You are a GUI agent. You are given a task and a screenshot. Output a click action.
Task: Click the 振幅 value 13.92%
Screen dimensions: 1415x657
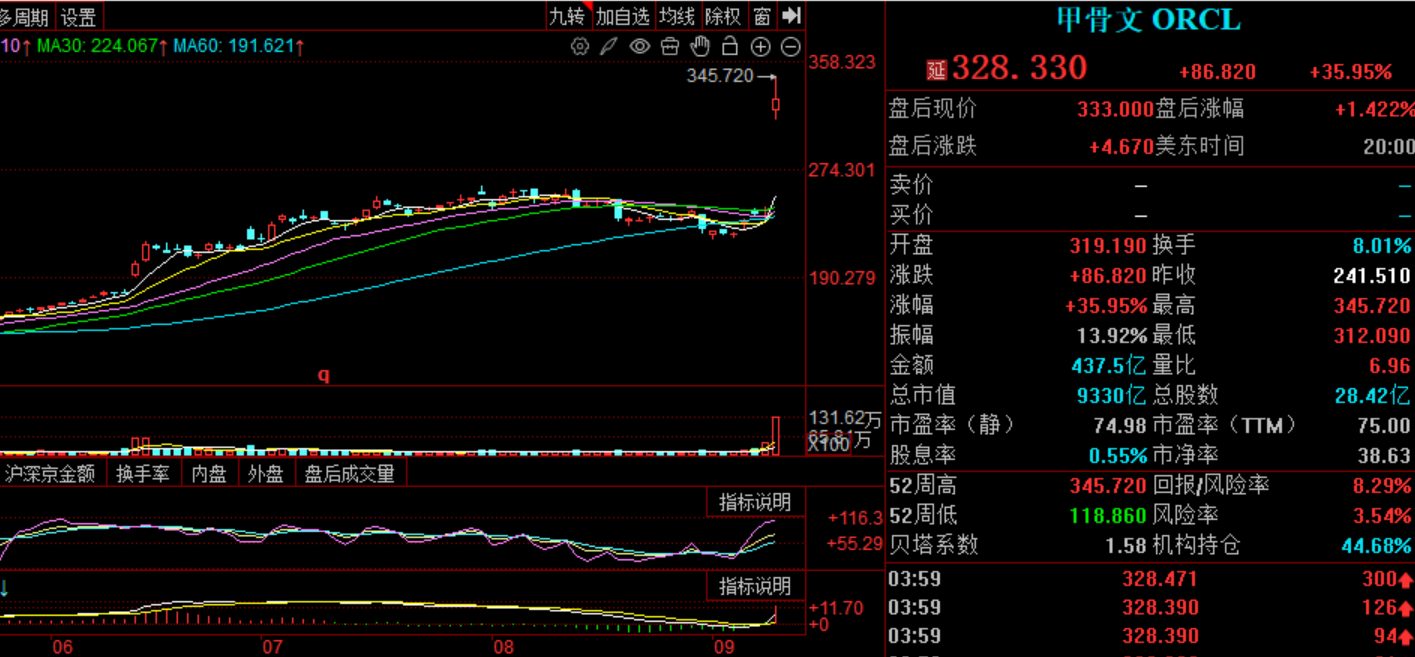1112,335
